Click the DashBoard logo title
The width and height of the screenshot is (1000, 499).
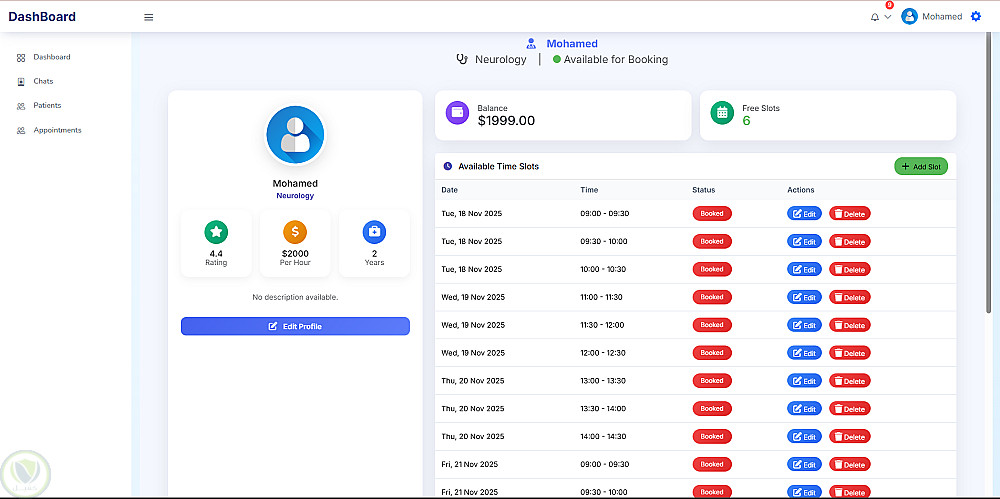point(42,17)
